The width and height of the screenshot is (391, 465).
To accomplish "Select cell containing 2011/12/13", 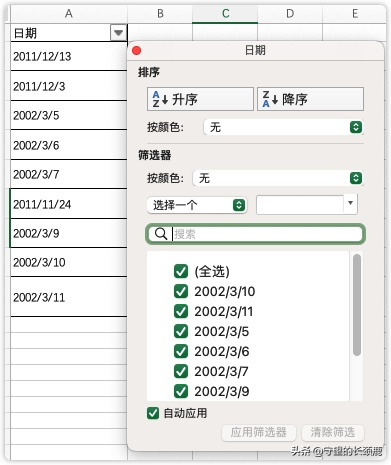I will [69, 56].
